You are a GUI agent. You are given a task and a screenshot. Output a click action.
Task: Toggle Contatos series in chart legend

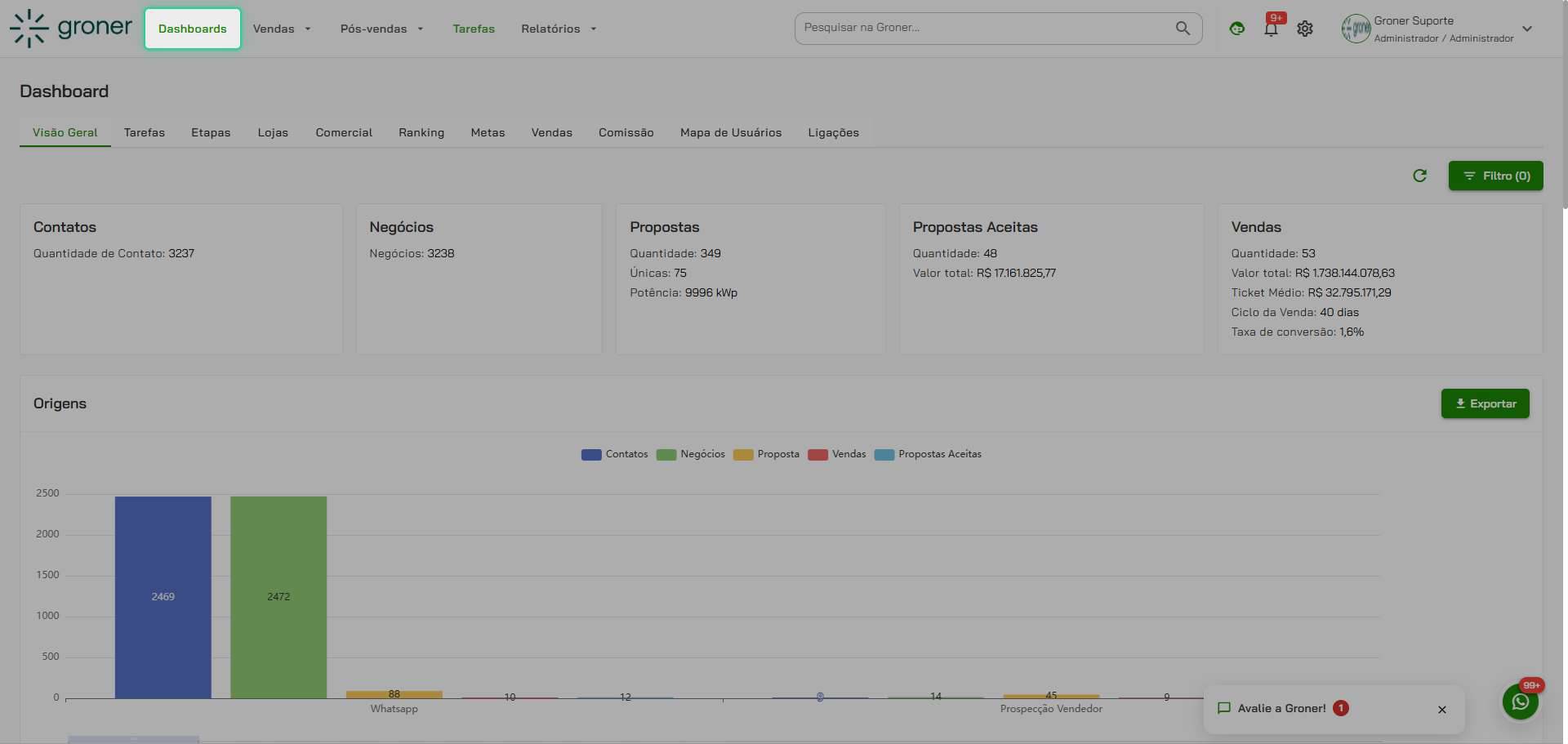(614, 454)
